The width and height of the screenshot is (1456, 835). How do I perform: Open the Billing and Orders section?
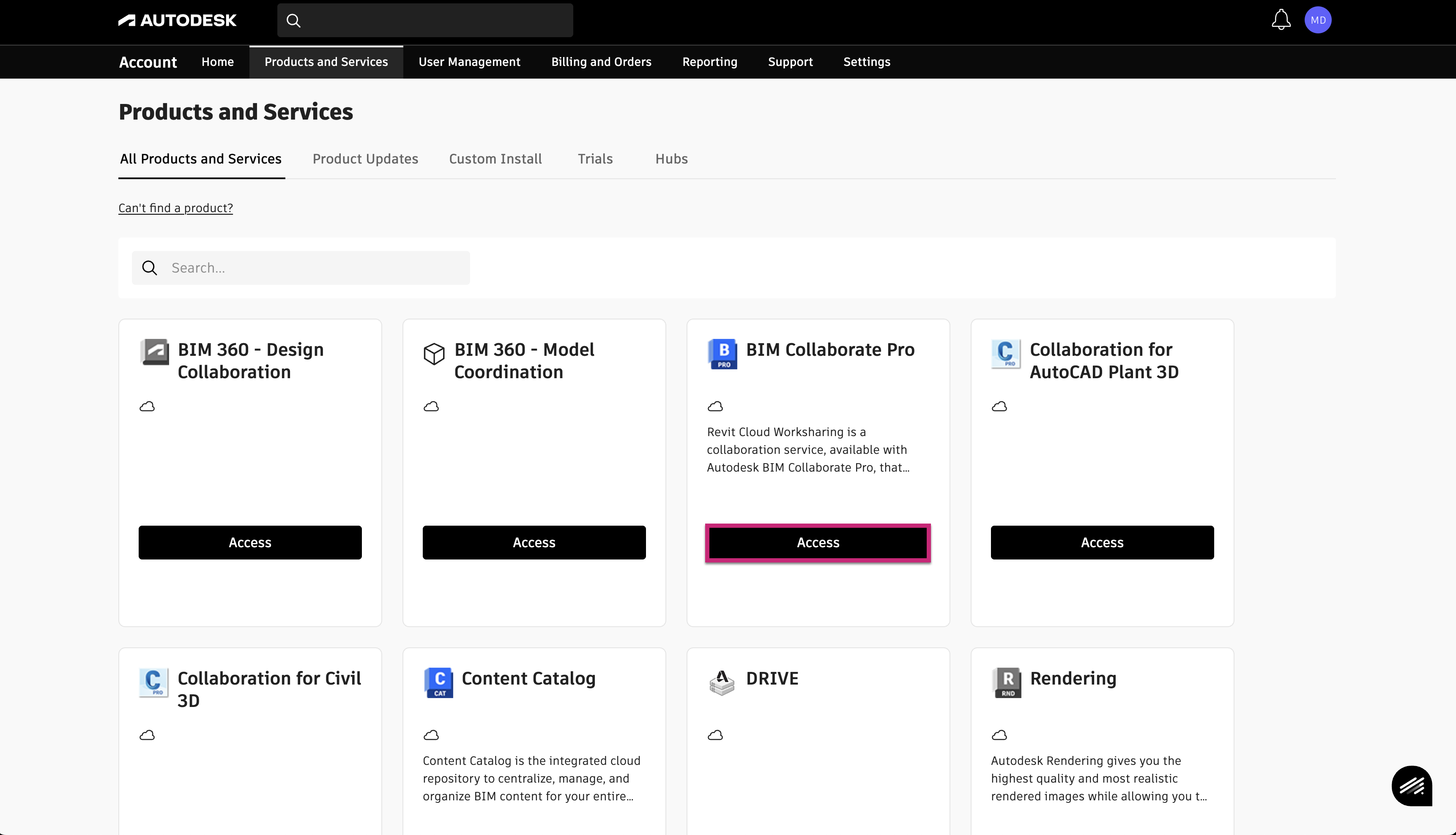(601, 61)
